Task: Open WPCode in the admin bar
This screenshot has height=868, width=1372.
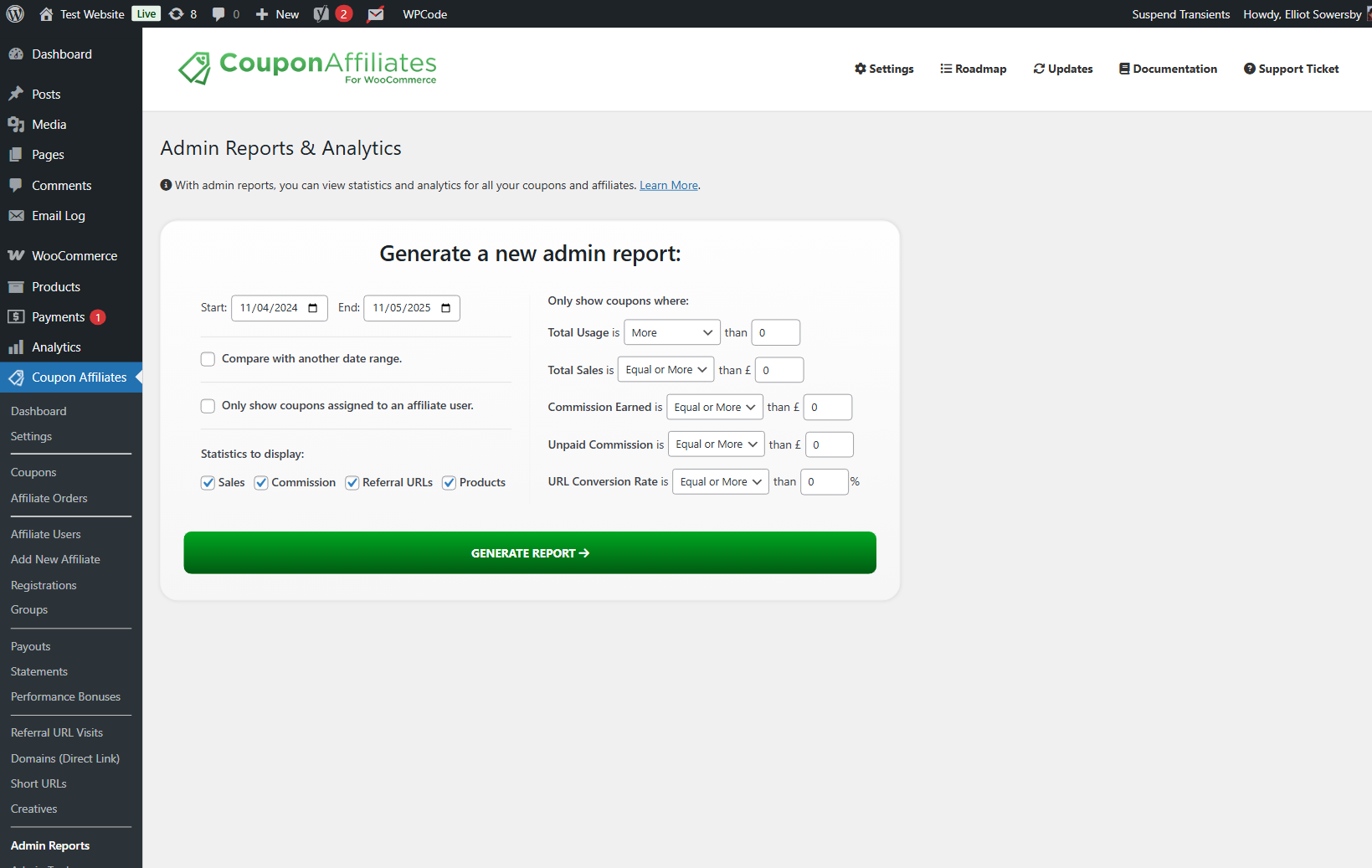Action: coord(425,14)
